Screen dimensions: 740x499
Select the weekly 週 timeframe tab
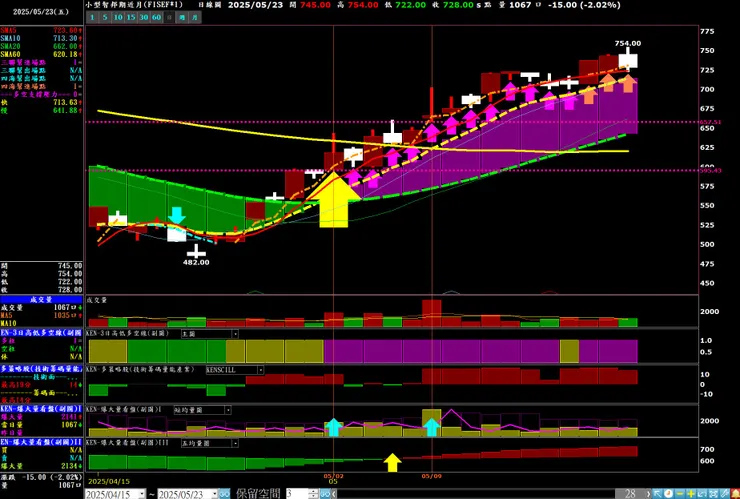(182, 17)
